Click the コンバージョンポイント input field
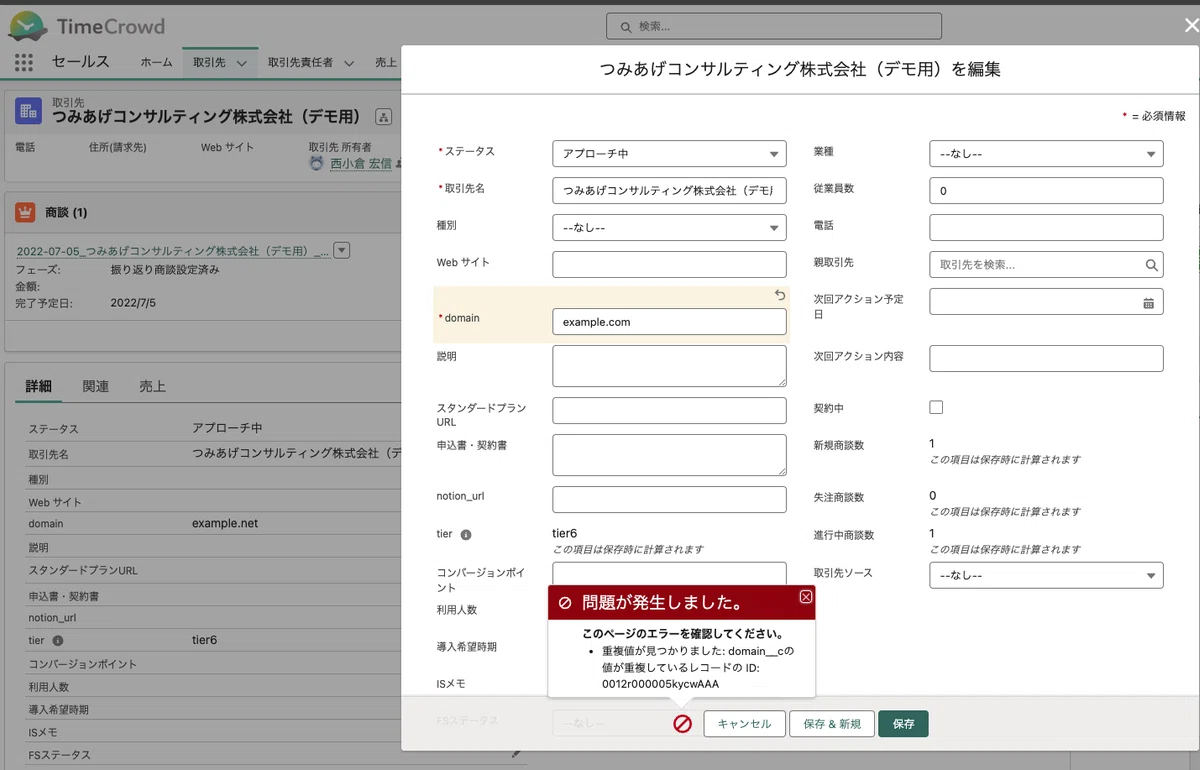The width and height of the screenshot is (1200, 770). 669,573
